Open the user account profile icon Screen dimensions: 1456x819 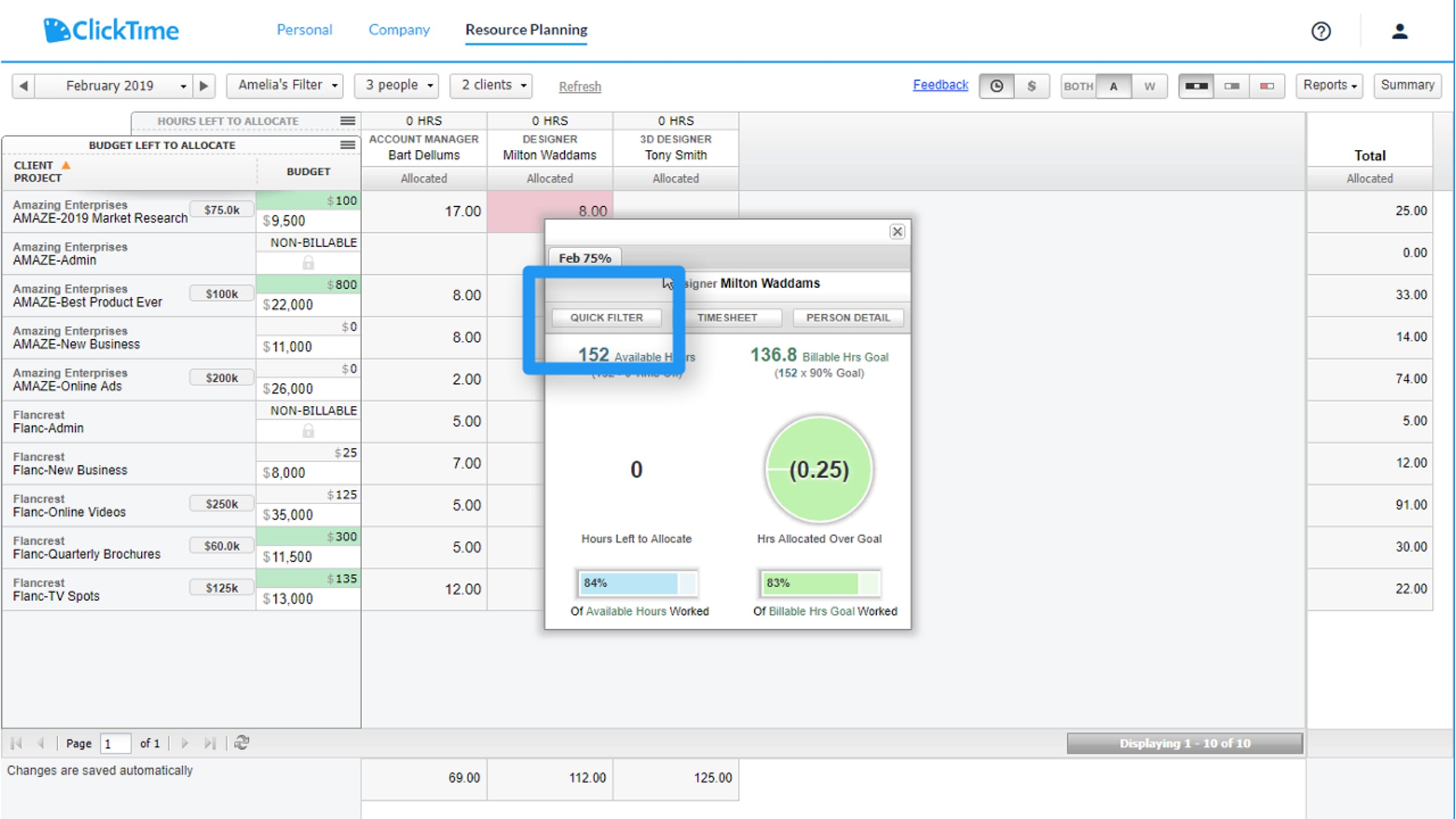(x=1400, y=31)
